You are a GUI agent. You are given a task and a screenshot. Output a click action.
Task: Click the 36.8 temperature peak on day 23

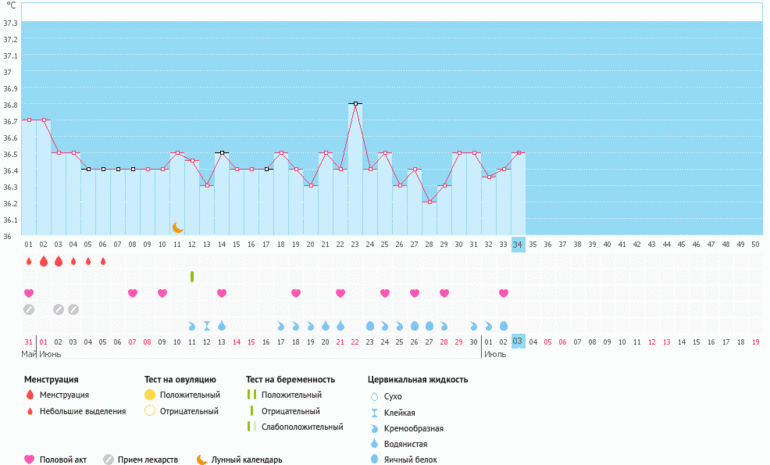(x=355, y=103)
